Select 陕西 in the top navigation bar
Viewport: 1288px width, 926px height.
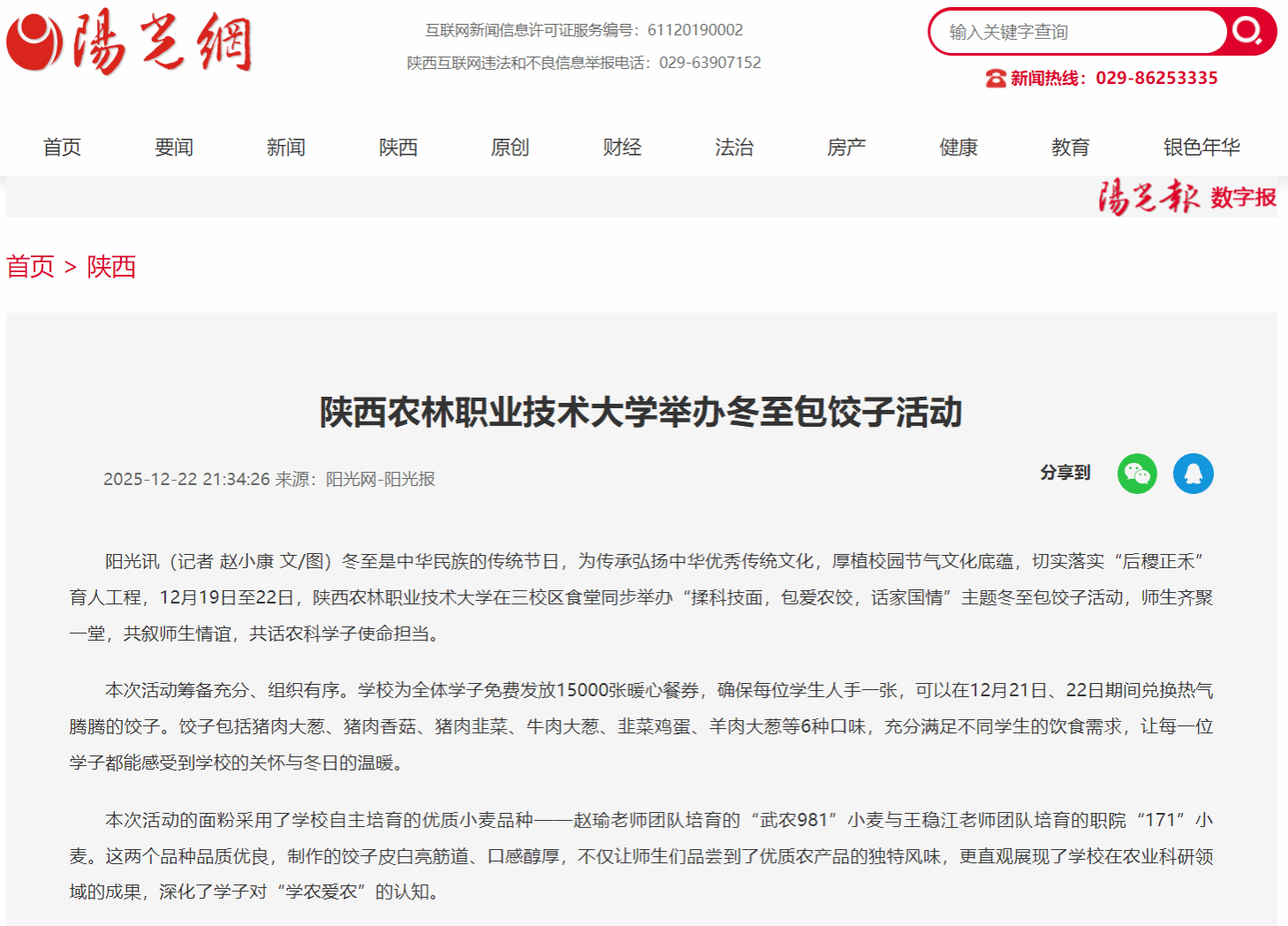coord(398,148)
